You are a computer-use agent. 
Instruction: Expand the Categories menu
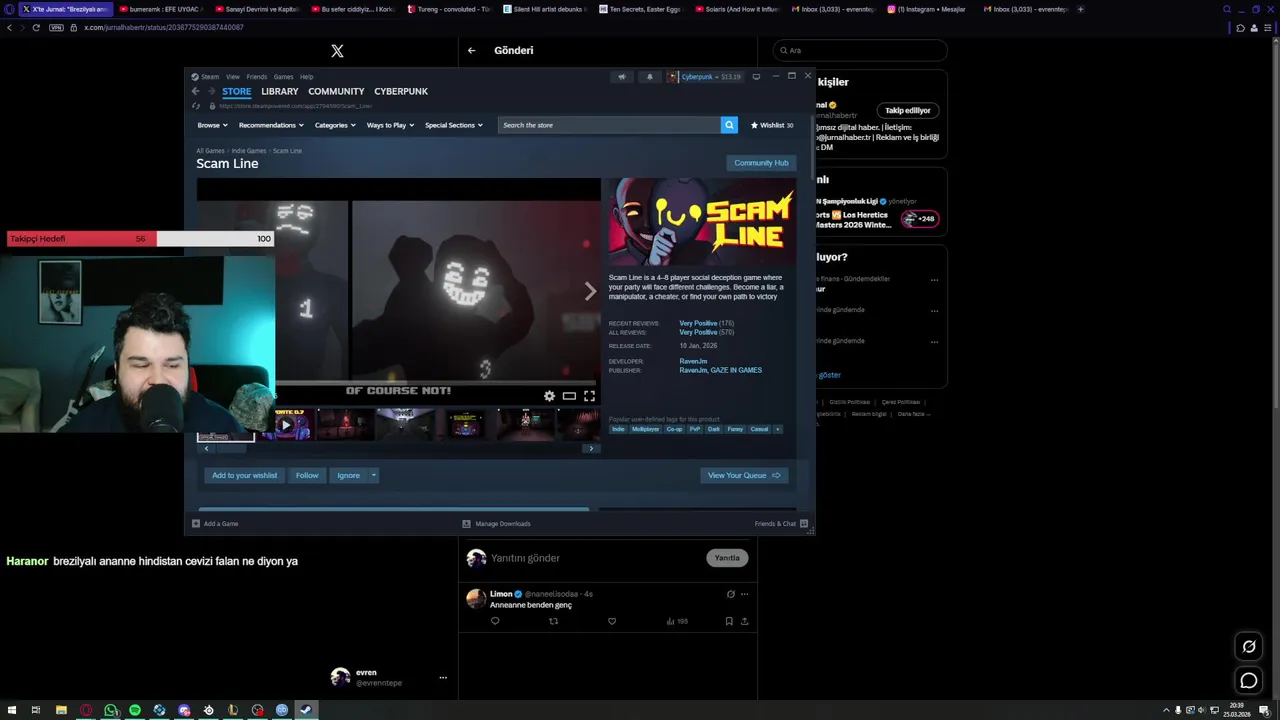[335, 125]
